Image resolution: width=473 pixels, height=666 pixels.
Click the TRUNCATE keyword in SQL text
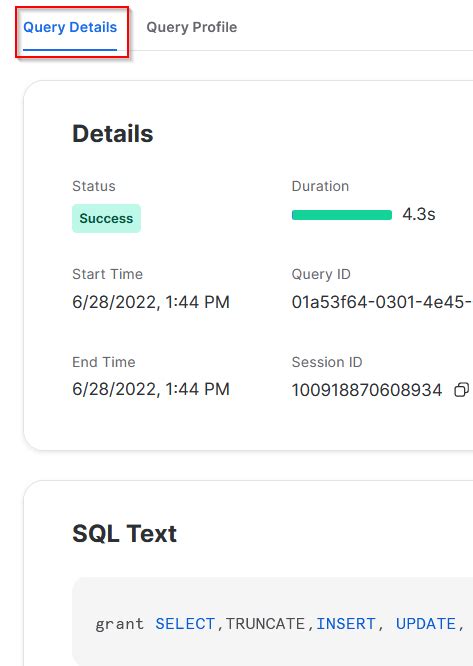[265, 624]
